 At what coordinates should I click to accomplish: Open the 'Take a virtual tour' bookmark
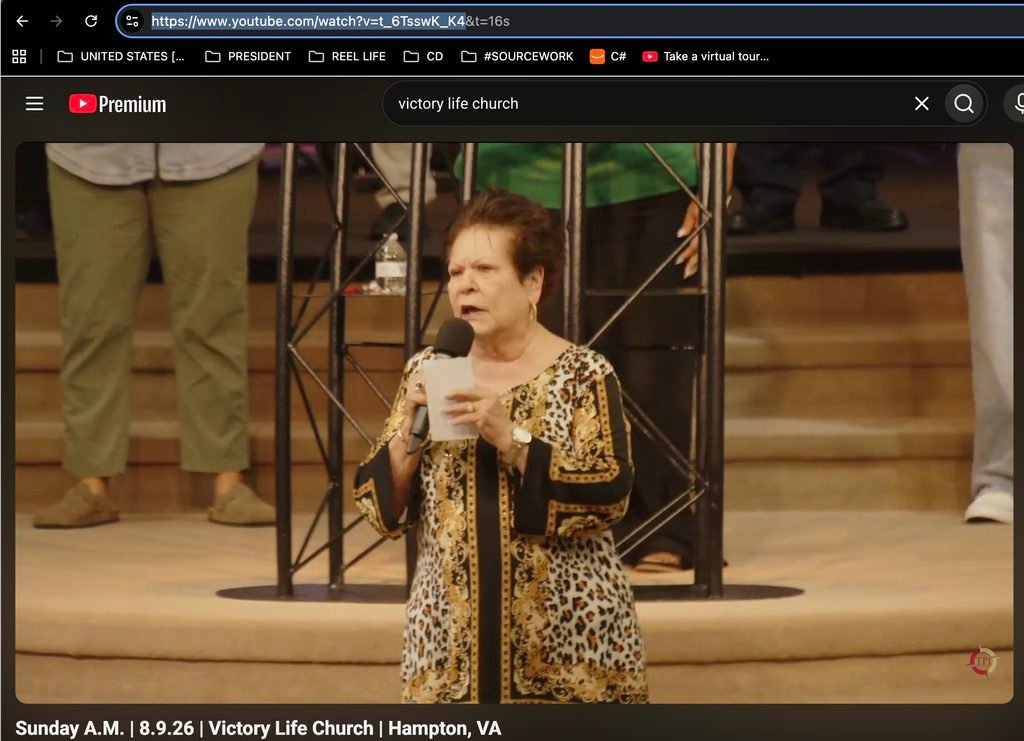pyautogui.click(x=706, y=57)
